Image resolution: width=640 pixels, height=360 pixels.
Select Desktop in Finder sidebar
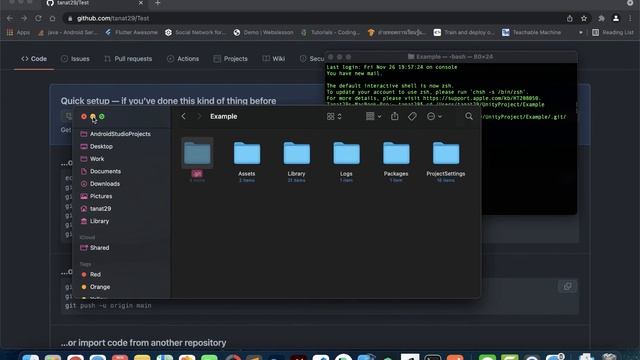(x=97, y=146)
